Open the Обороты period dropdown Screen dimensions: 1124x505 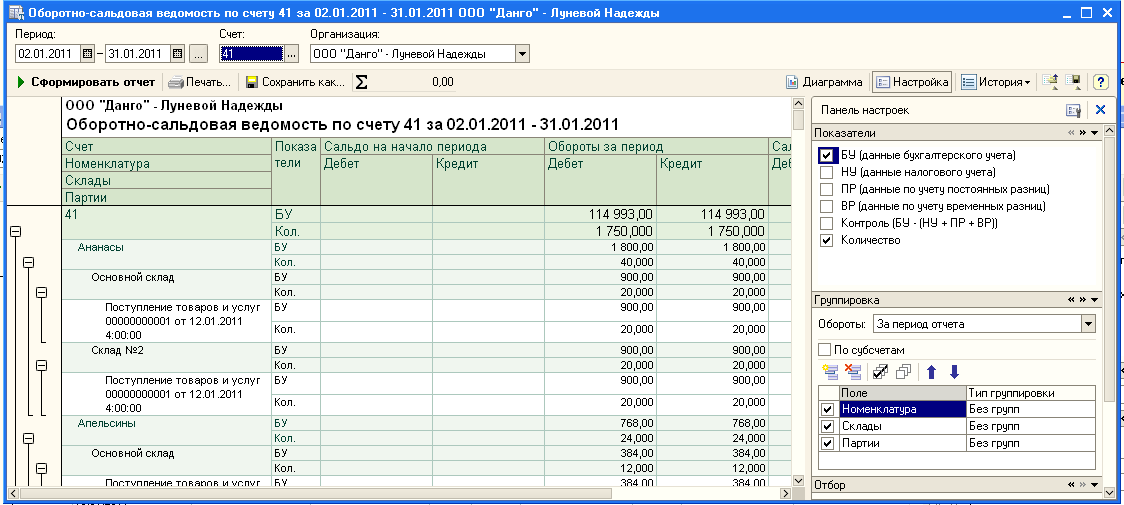pyautogui.click(x=1088, y=324)
